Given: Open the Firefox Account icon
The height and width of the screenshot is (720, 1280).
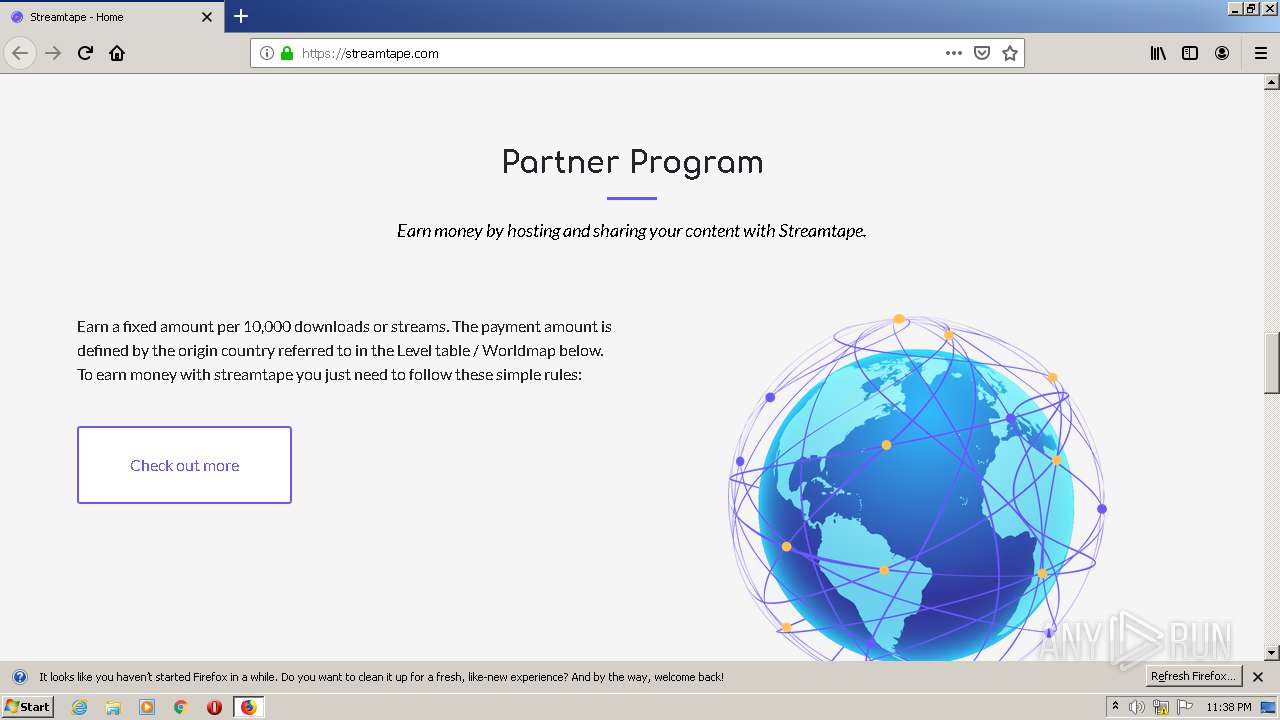Looking at the screenshot, I should 1222,53.
